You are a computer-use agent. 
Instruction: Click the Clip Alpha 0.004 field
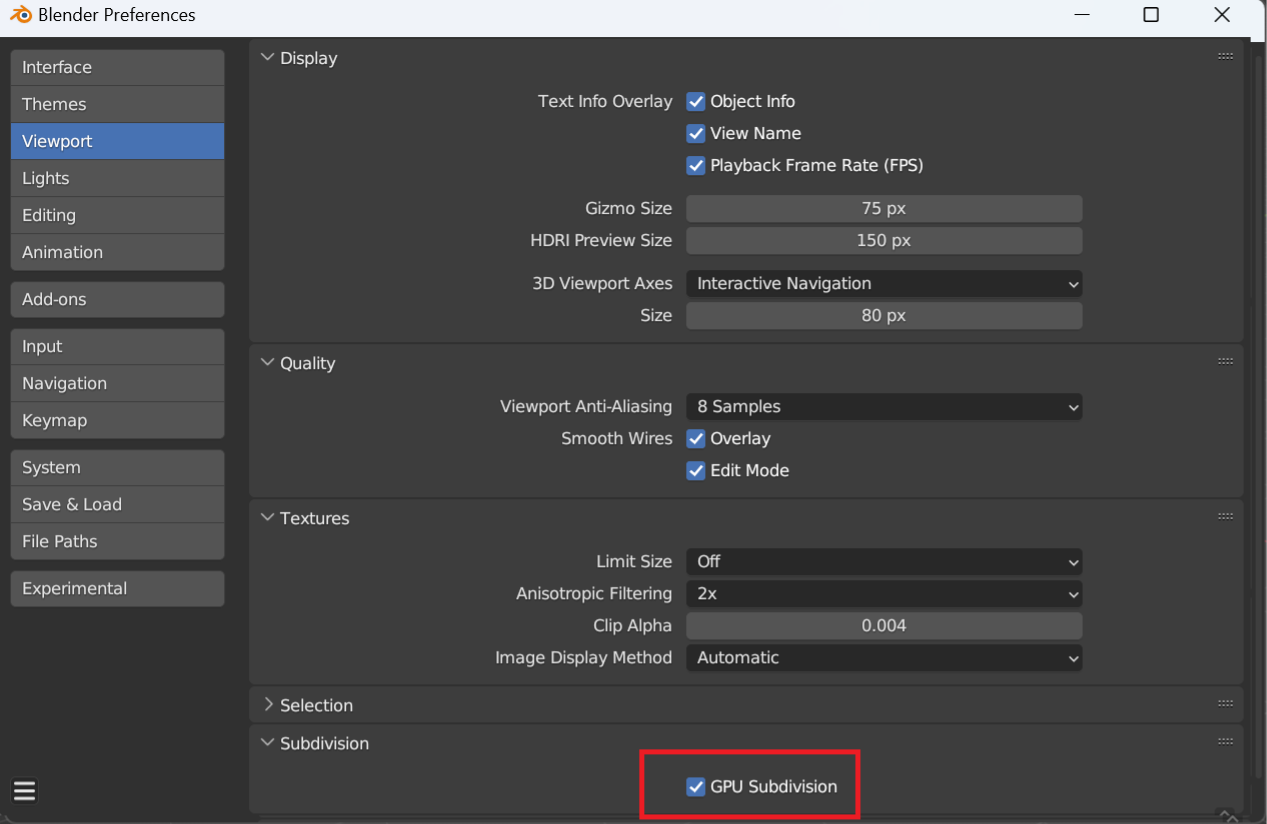[884, 625]
